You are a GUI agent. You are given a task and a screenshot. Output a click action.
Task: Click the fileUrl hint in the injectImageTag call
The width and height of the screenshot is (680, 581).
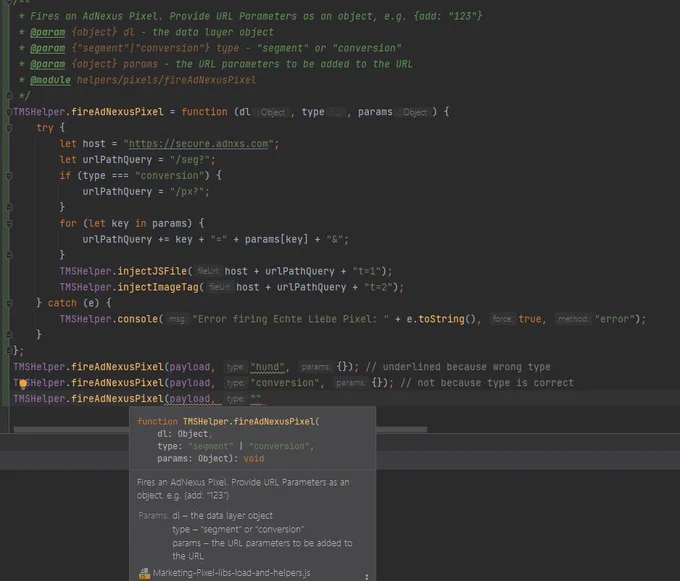pyautogui.click(x=220, y=287)
